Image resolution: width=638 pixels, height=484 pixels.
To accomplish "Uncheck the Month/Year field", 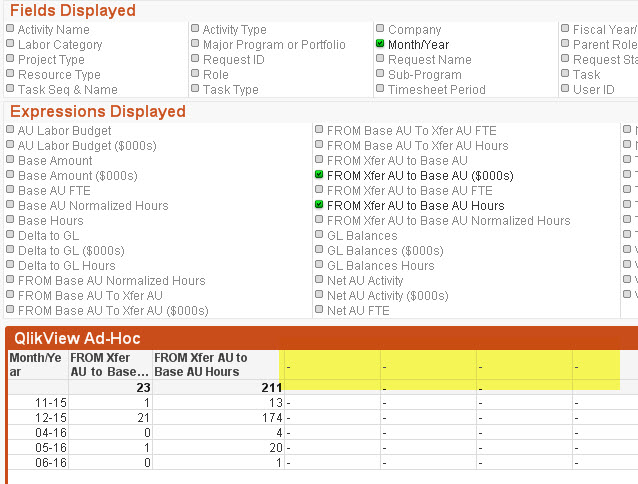I will click(380, 44).
